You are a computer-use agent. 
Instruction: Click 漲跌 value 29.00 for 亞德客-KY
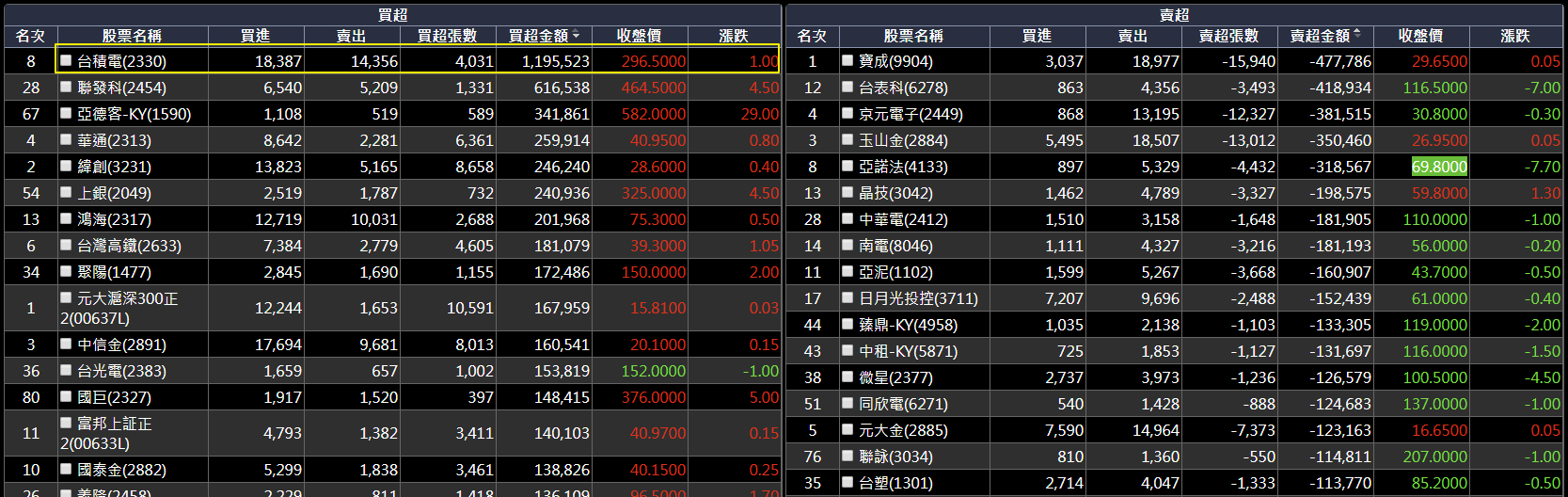760,114
